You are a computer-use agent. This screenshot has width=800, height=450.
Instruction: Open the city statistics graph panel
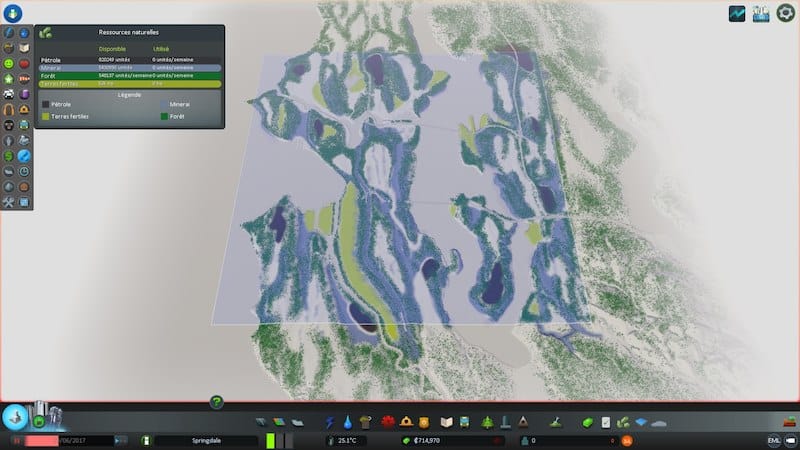click(736, 13)
